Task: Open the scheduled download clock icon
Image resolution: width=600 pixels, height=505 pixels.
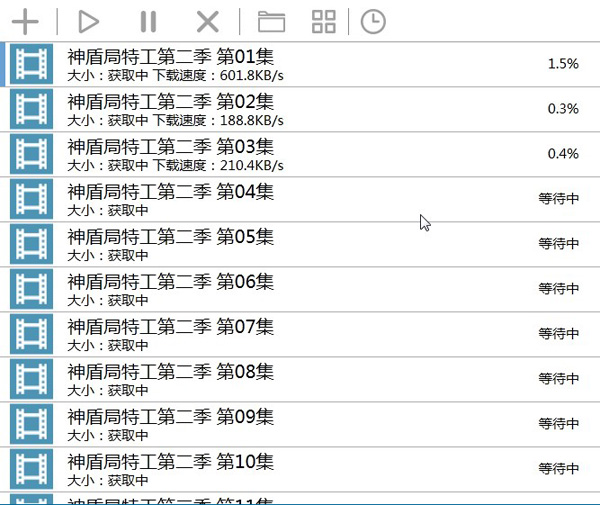Action: (x=373, y=22)
